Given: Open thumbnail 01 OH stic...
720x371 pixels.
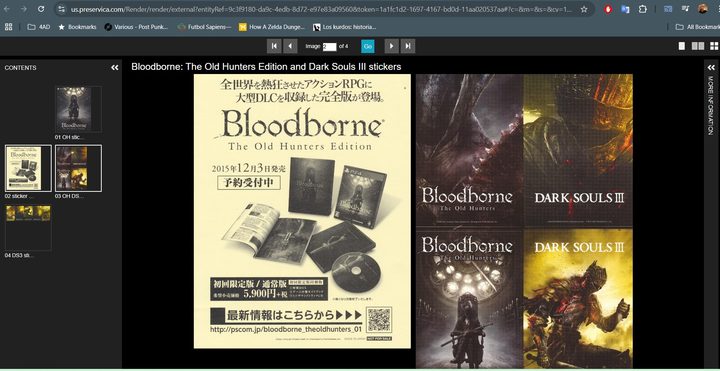Looking at the screenshot, I should click(78, 109).
